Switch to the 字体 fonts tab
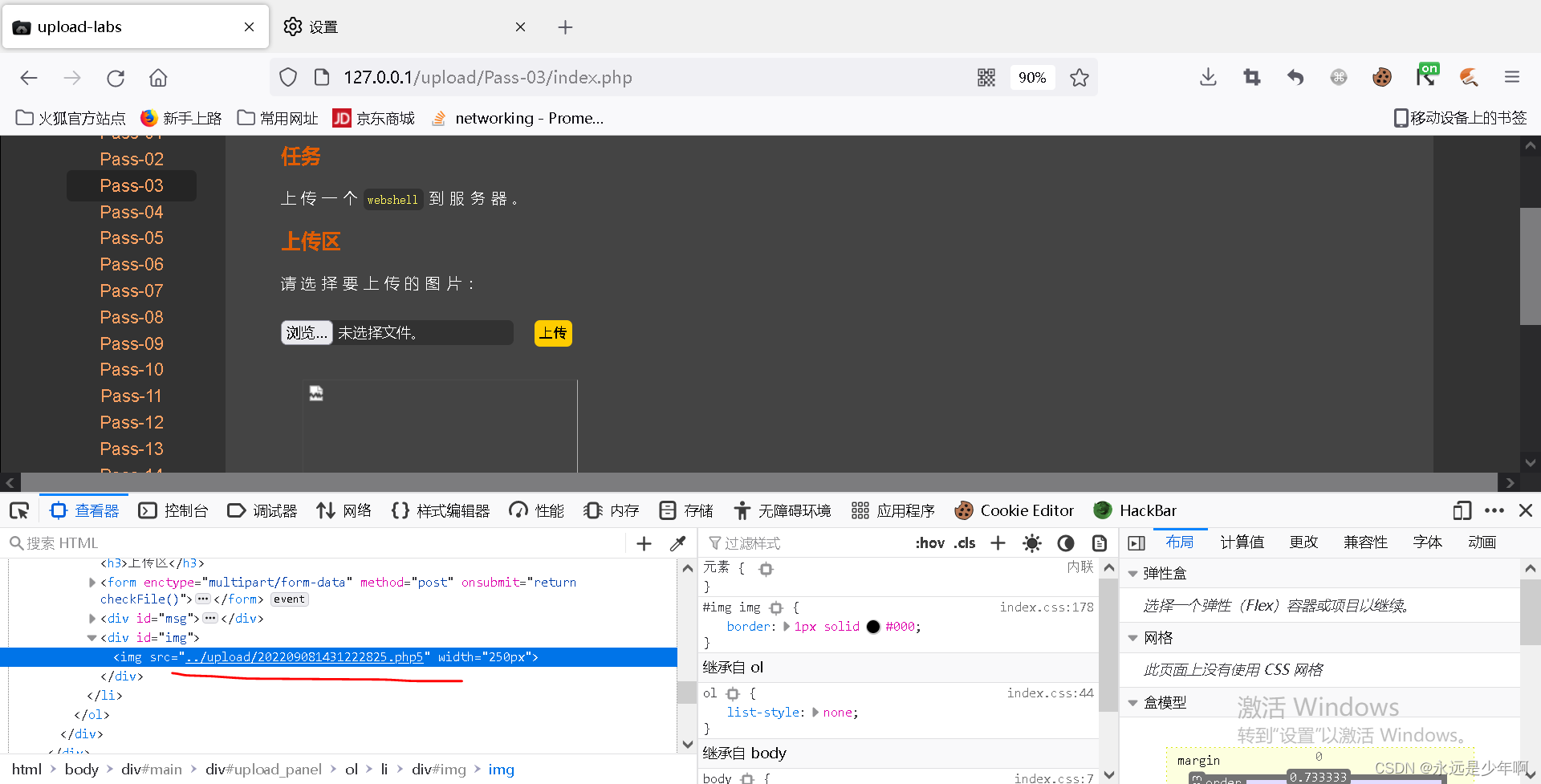 tap(1427, 542)
